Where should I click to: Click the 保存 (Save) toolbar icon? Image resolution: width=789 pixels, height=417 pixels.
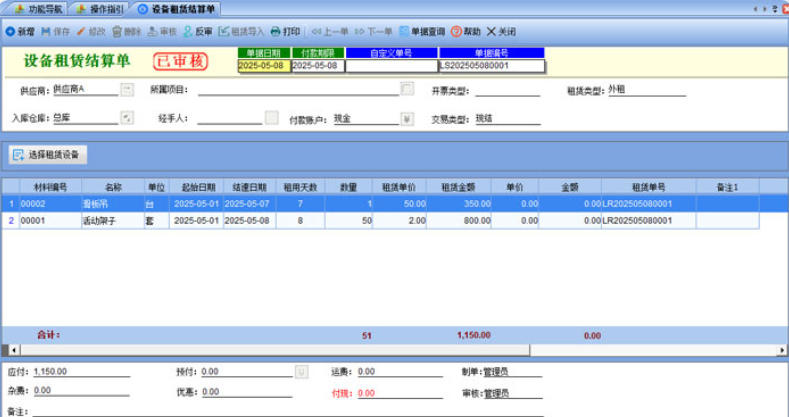[56, 32]
